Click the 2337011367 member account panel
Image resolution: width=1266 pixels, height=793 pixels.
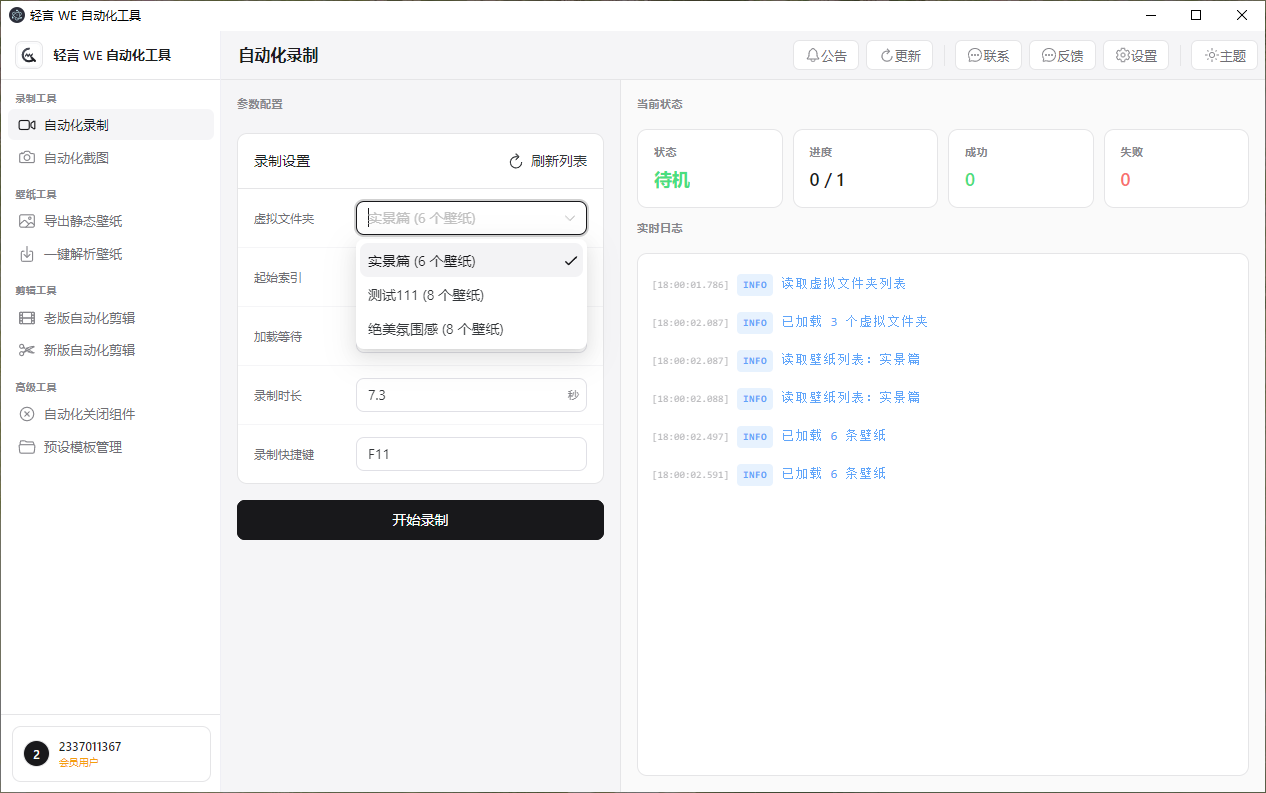click(110, 753)
